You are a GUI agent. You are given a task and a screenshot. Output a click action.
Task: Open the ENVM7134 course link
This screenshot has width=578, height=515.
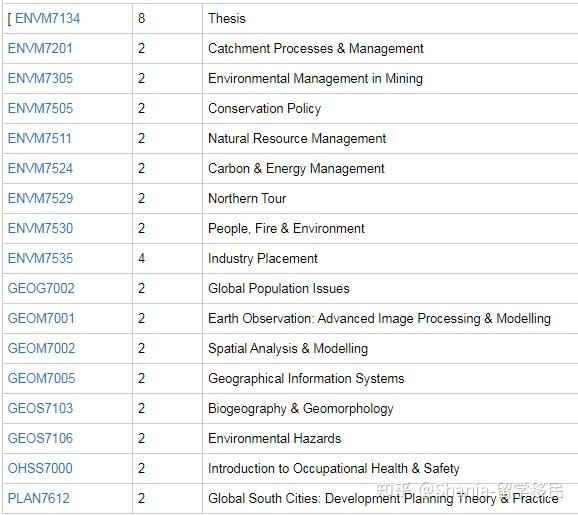tap(47, 18)
